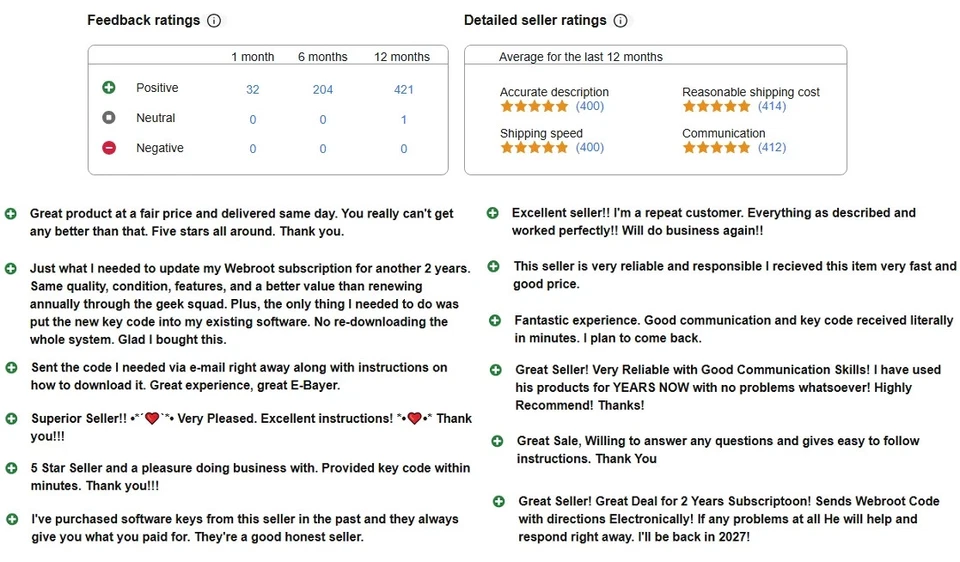Click Reasonable shipping cost count (414)
The image size is (960, 562).
[x=772, y=106]
